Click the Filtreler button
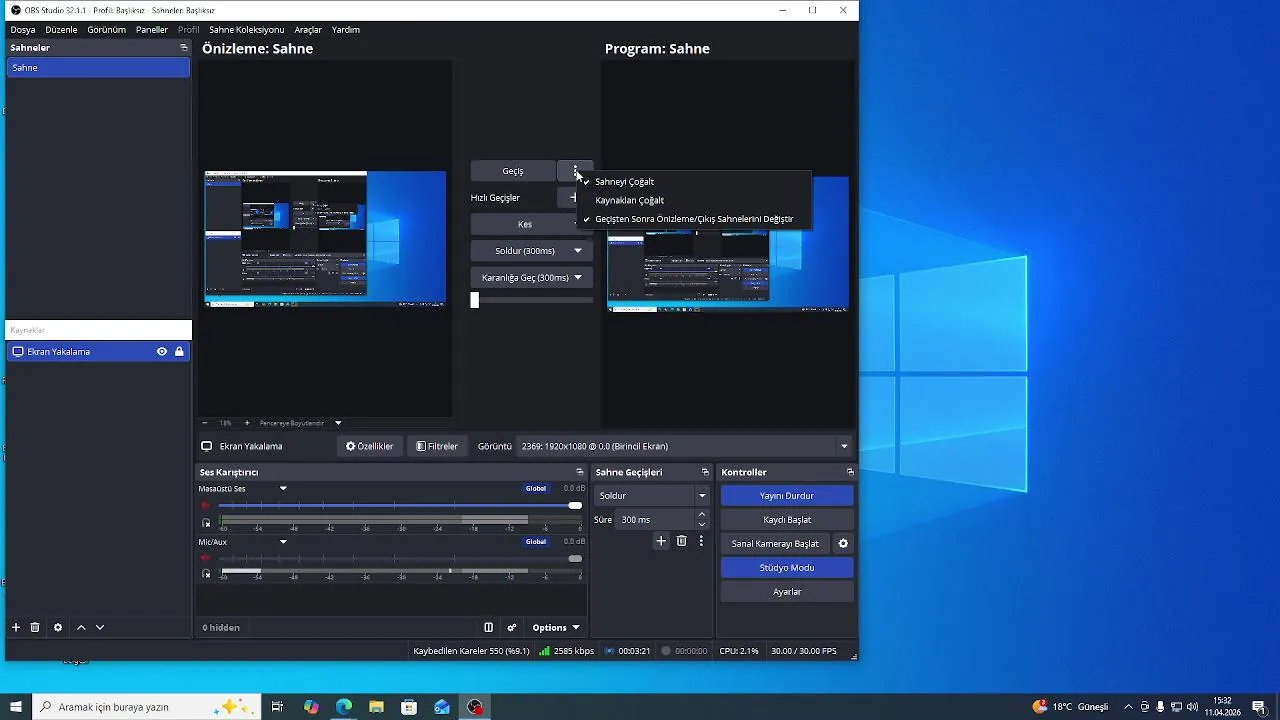 pyautogui.click(x=437, y=446)
